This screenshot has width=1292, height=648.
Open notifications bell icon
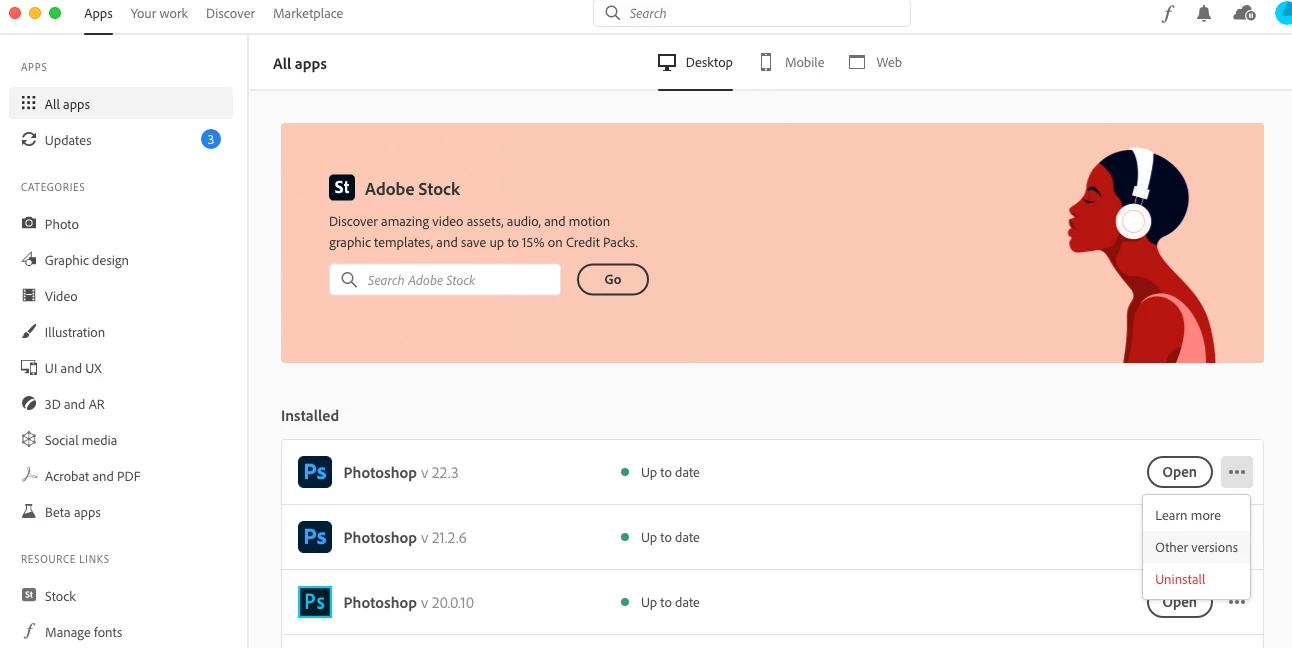(x=1204, y=14)
